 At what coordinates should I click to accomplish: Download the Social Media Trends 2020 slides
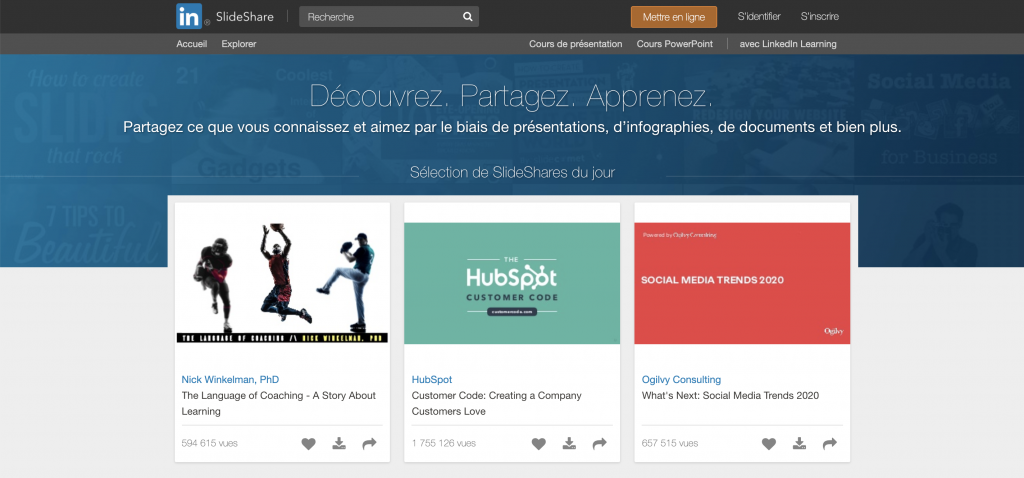(799, 443)
